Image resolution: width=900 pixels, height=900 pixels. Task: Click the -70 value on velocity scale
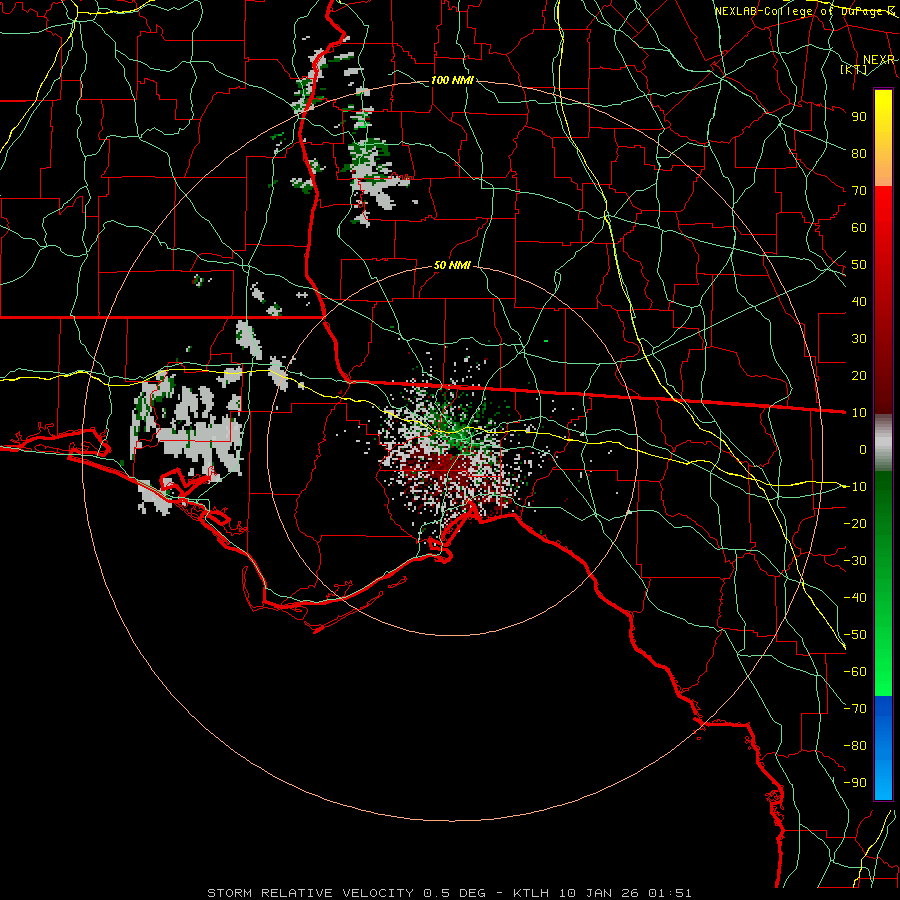[x=855, y=709]
